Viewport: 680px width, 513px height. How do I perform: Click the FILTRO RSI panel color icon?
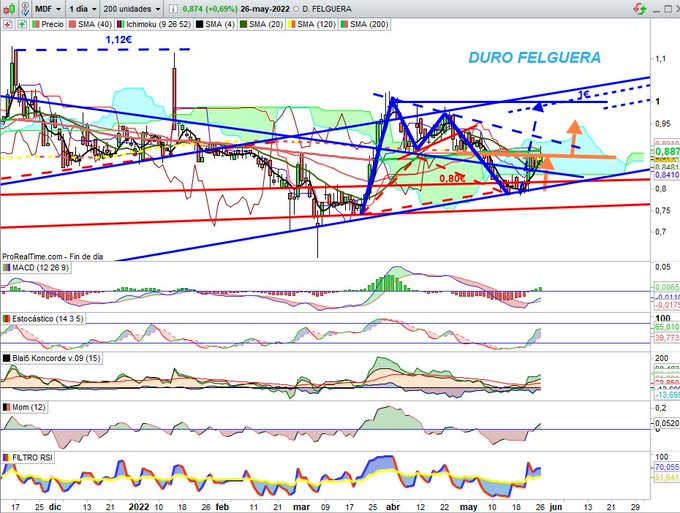[7, 457]
